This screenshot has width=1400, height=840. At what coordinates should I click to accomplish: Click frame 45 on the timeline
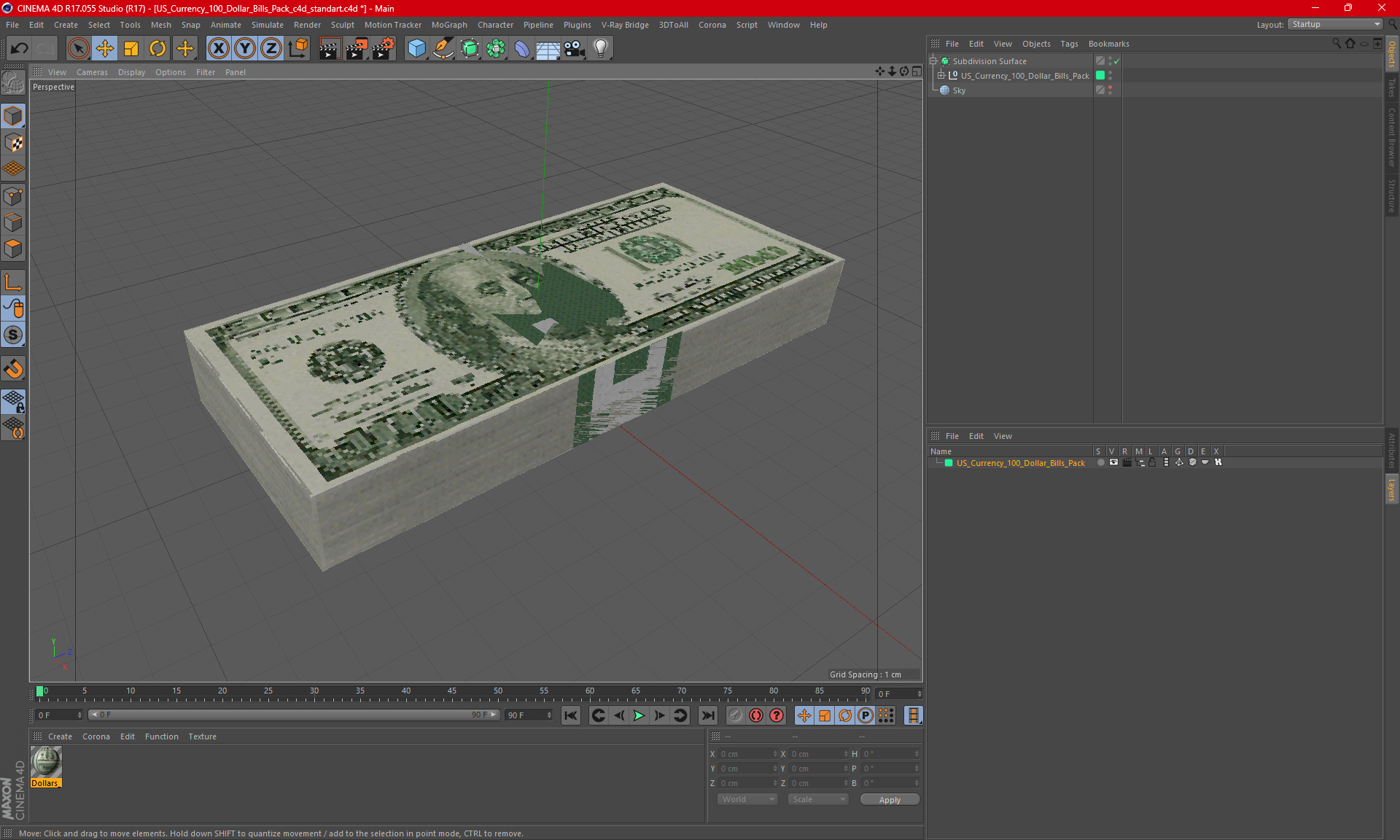click(452, 692)
